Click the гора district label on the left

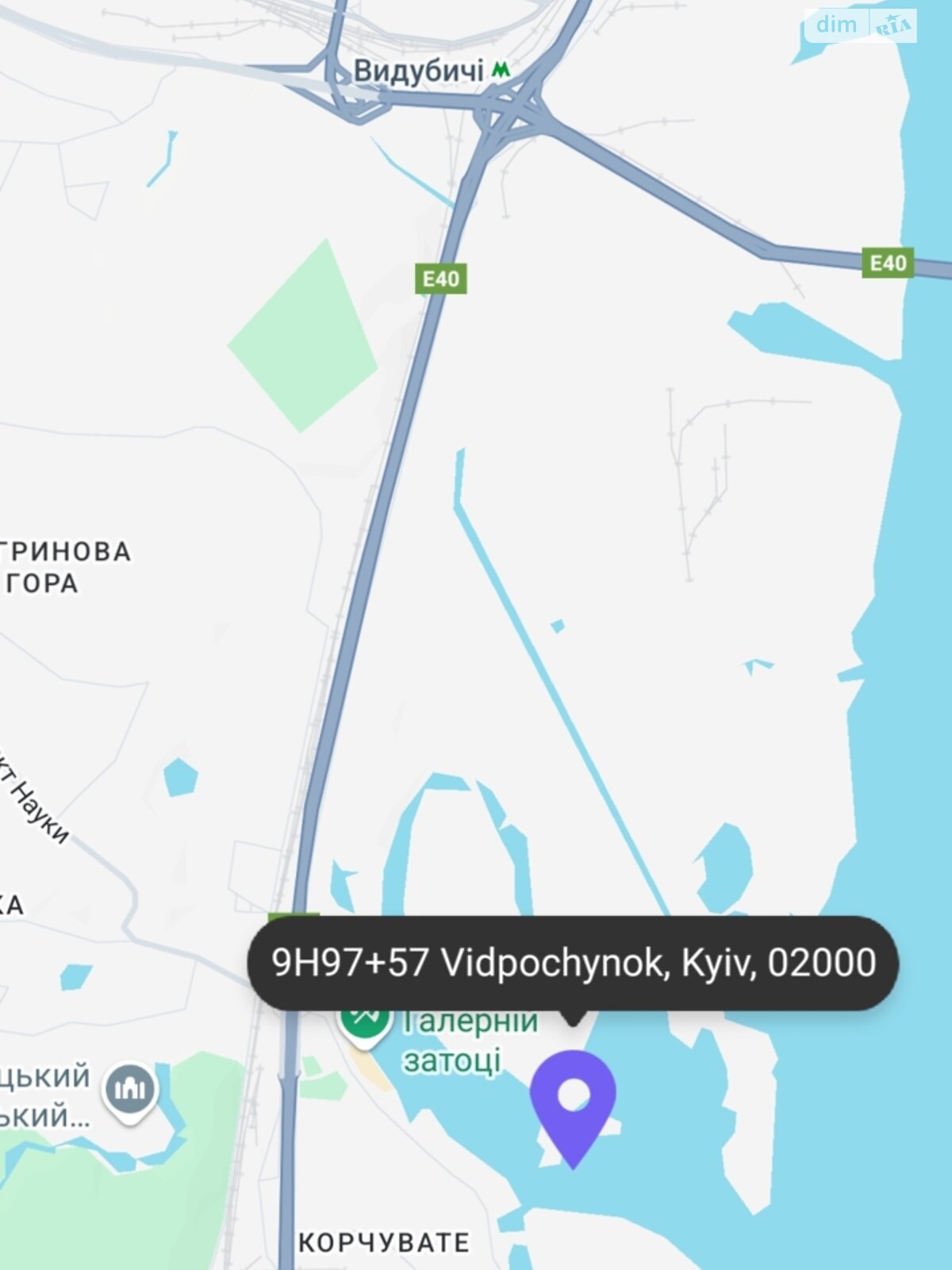pos(41,583)
